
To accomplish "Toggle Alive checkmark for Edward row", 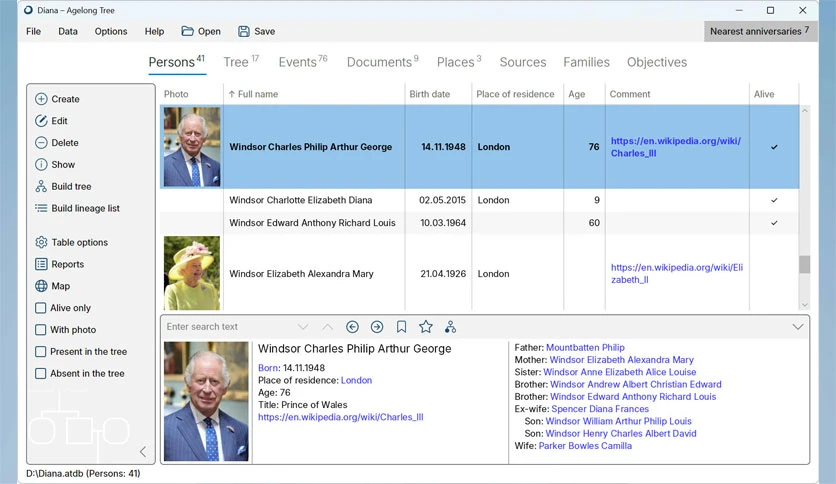I will pos(774,223).
